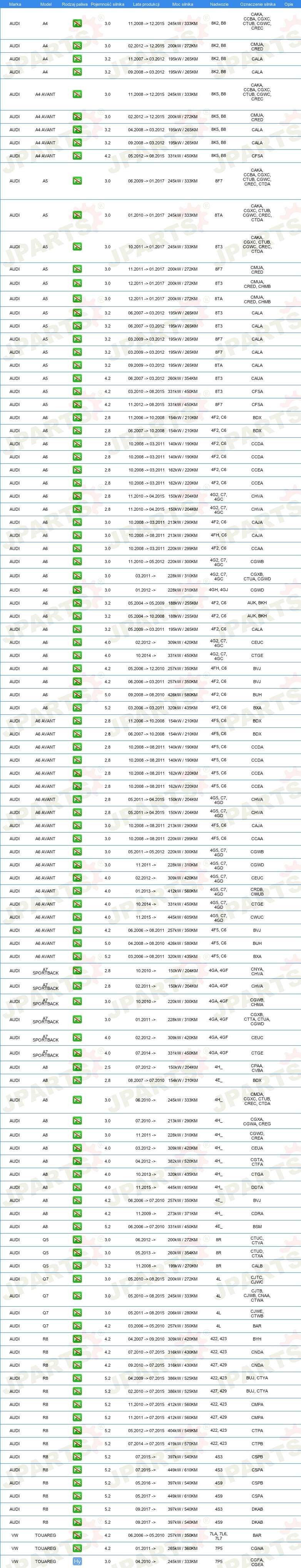Click fuel icon in A8 CDRA row
The image size is (301, 1568).
pyautogui.click(x=77, y=1214)
